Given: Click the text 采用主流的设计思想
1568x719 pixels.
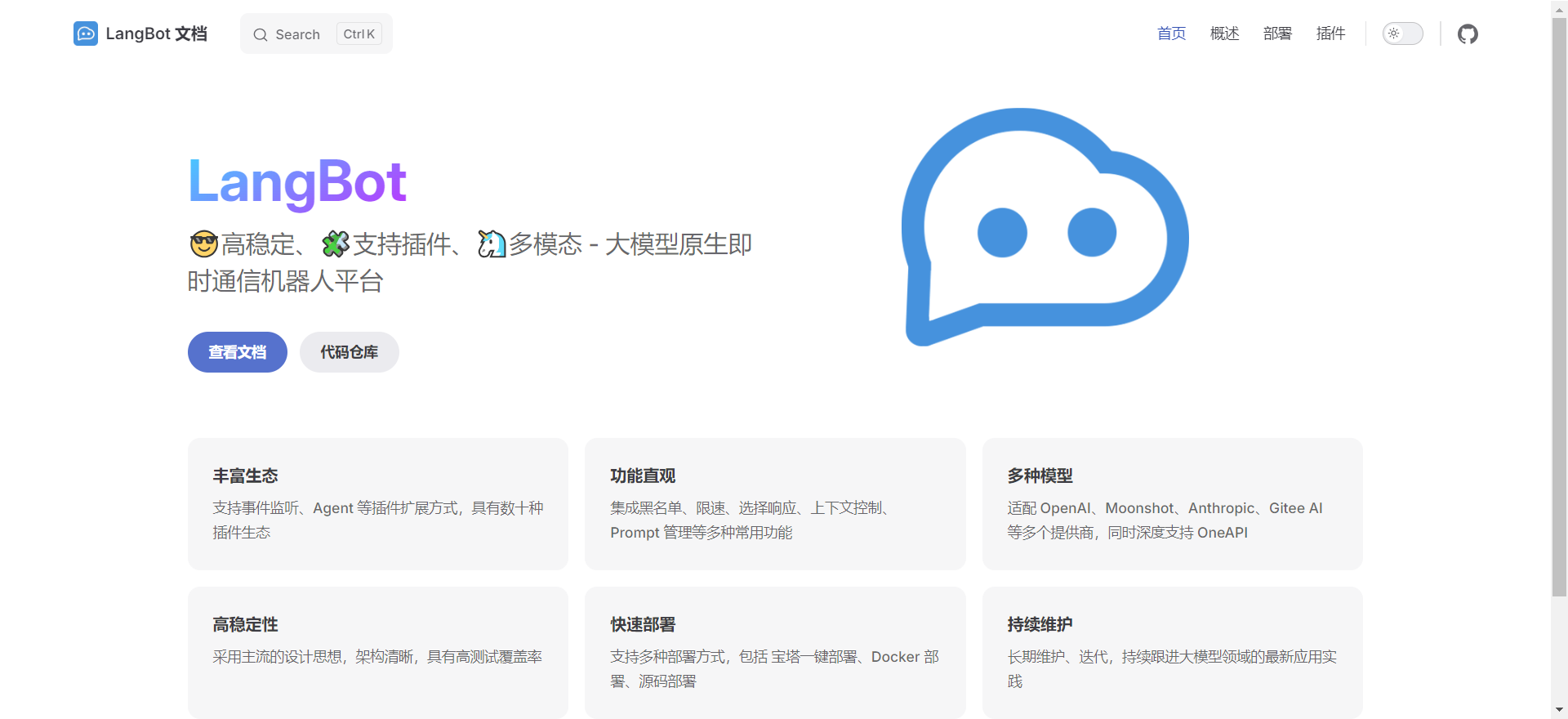Looking at the screenshot, I should point(377,657).
